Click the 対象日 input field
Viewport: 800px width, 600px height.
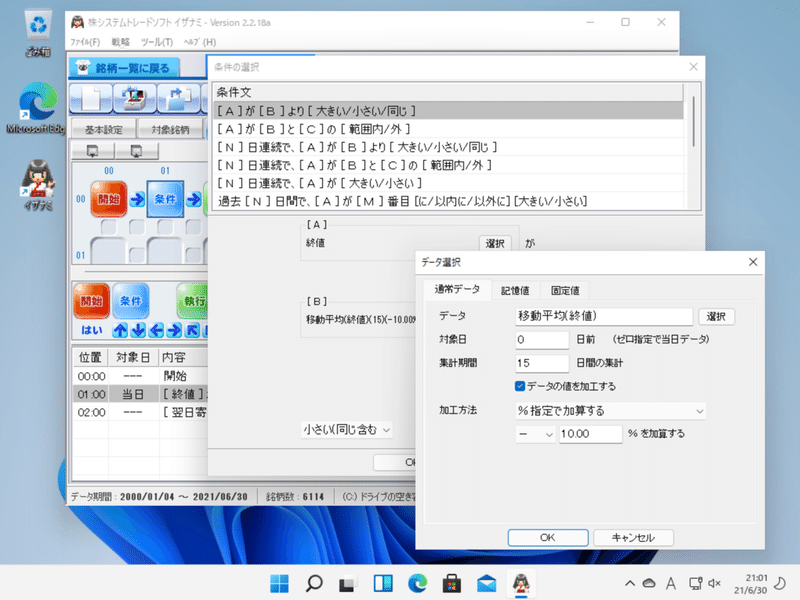pos(542,340)
